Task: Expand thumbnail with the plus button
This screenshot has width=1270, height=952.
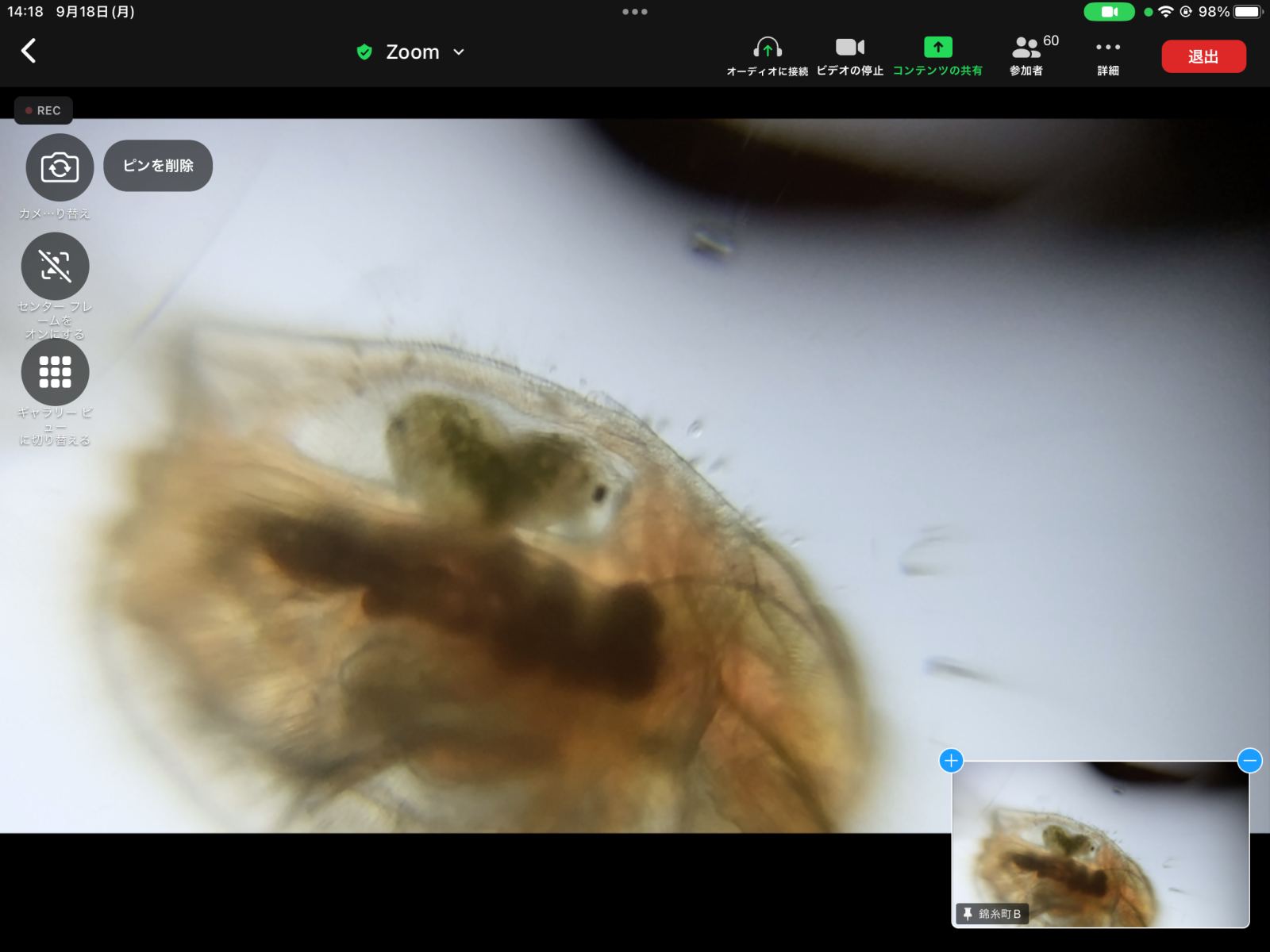Action: click(x=951, y=761)
